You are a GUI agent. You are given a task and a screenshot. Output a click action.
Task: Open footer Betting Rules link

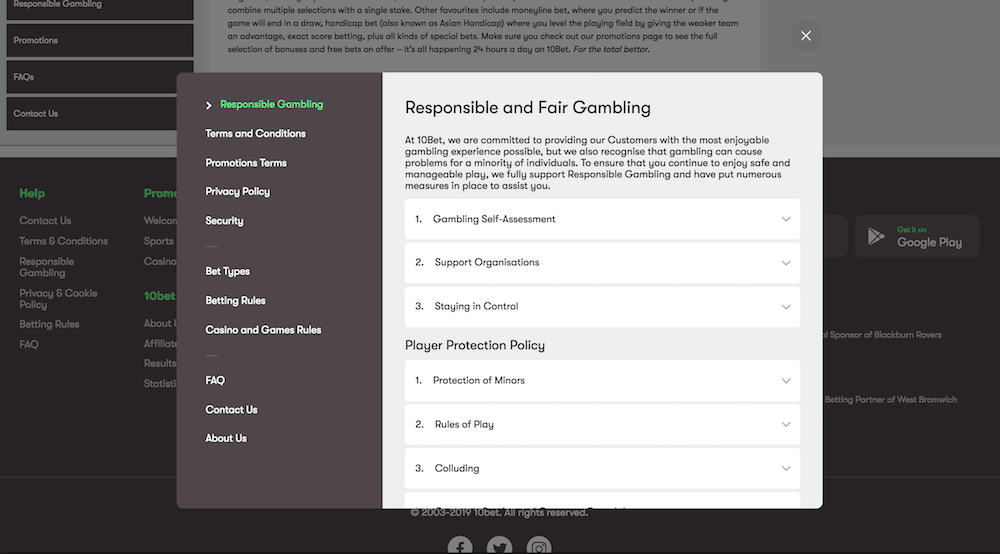49,324
